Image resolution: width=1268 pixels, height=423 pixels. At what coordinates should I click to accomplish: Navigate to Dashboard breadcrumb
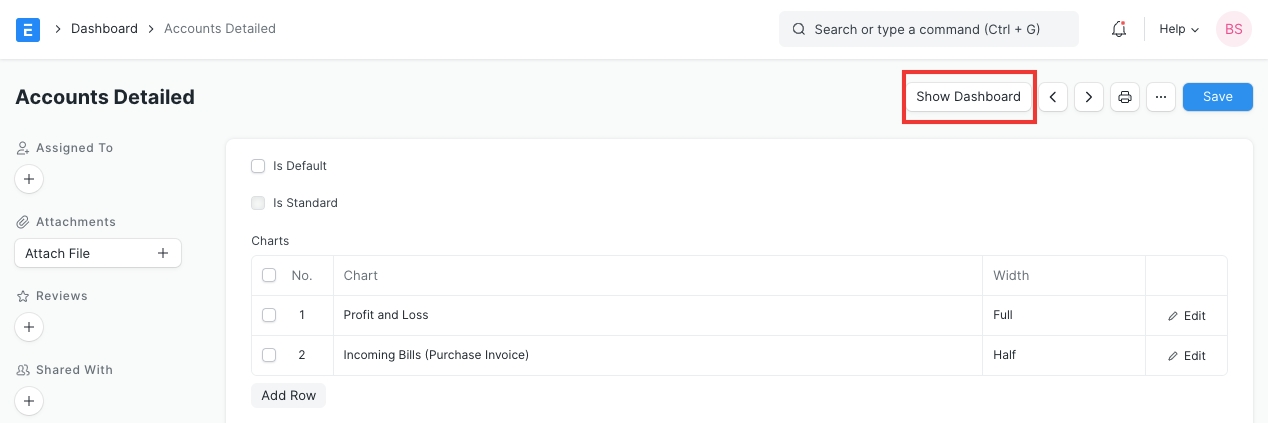coord(104,29)
